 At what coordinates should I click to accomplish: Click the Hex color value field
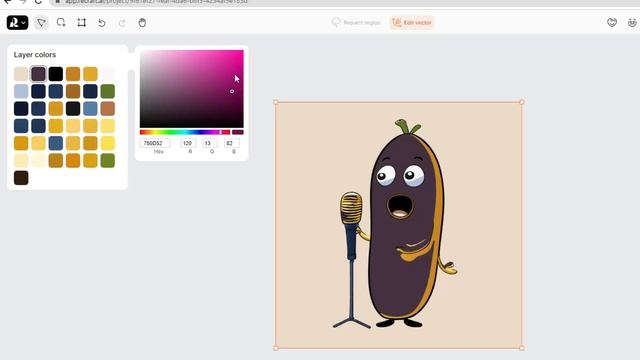click(x=155, y=143)
